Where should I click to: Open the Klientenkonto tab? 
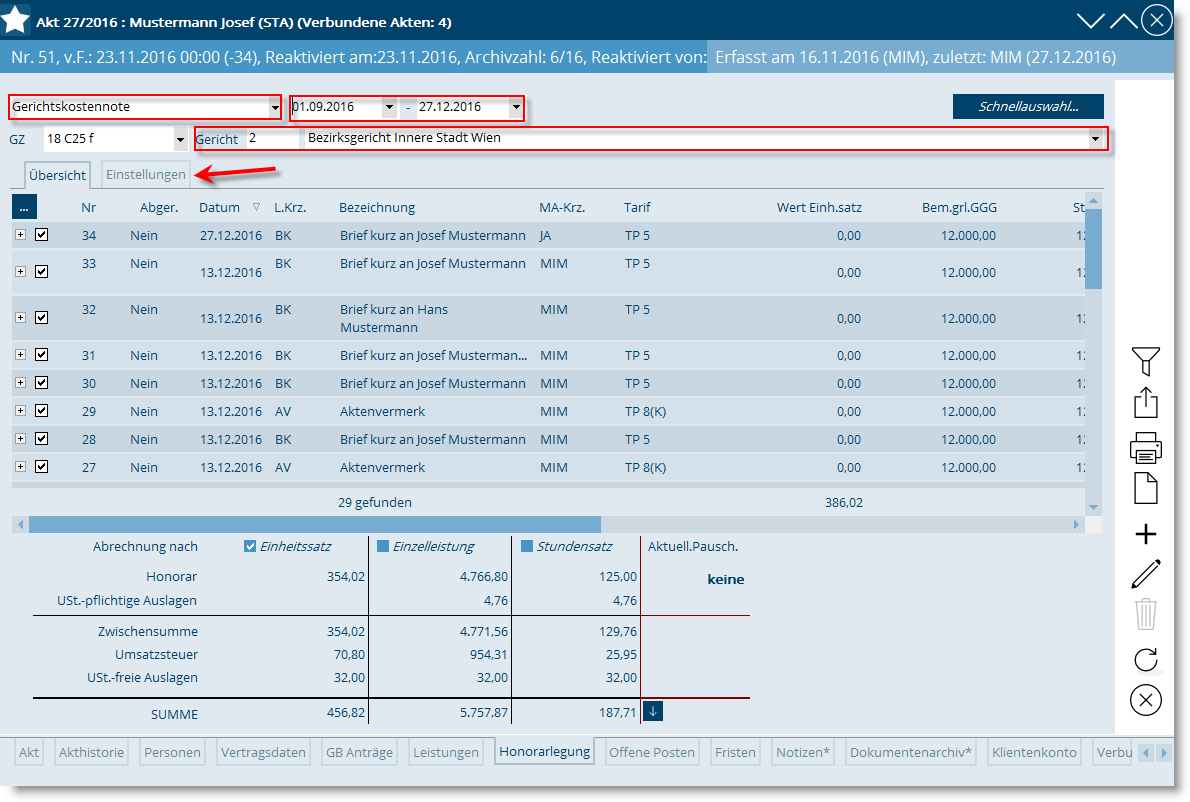click(x=1034, y=753)
